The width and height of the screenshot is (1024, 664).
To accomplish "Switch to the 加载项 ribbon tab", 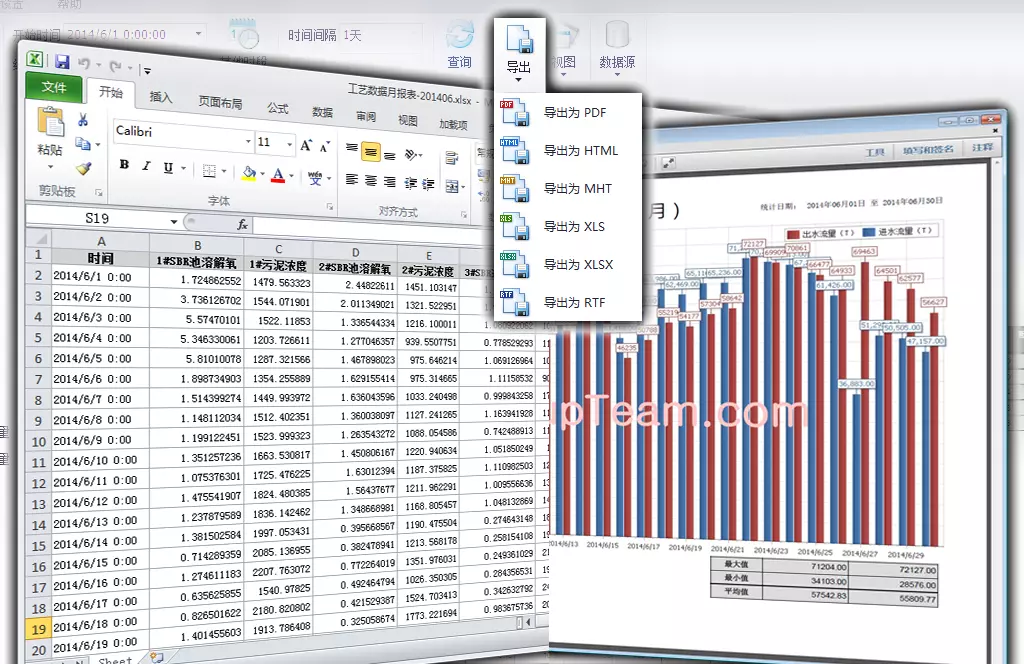I will 453,124.
